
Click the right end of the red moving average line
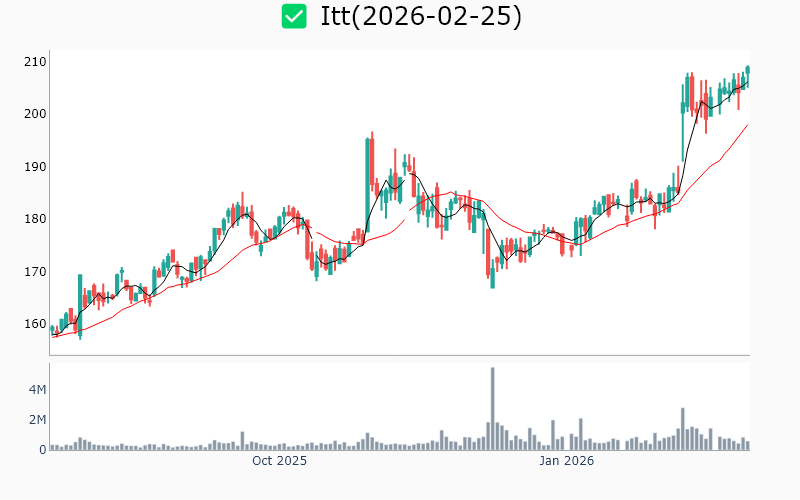click(x=747, y=125)
